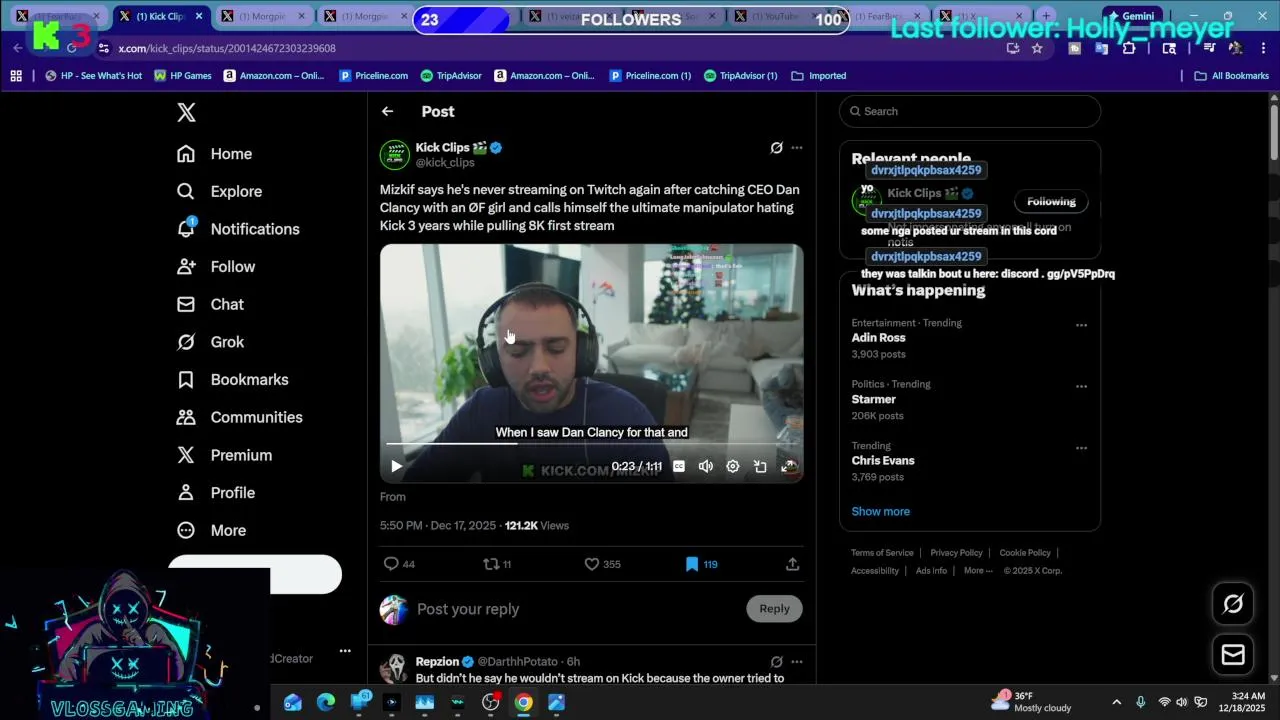
Task: Seek on the video progress bar
Action: pyautogui.click(x=592, y=443)
